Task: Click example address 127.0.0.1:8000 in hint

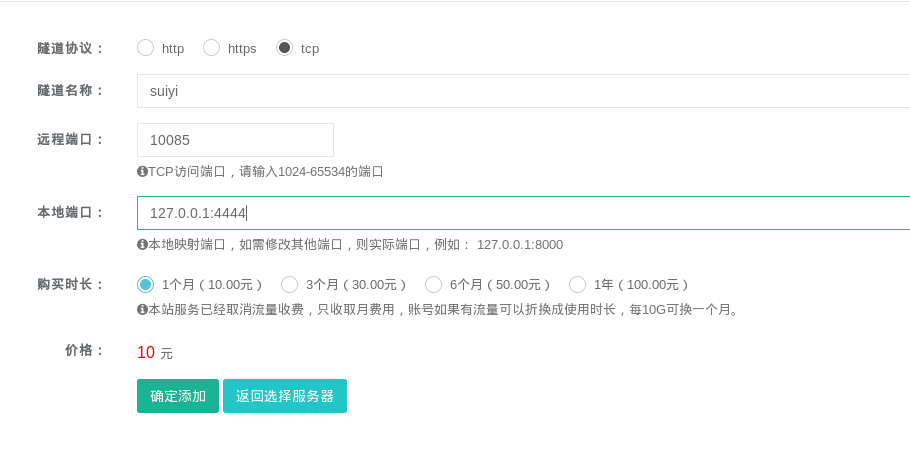Action: (x=520, y=245)
